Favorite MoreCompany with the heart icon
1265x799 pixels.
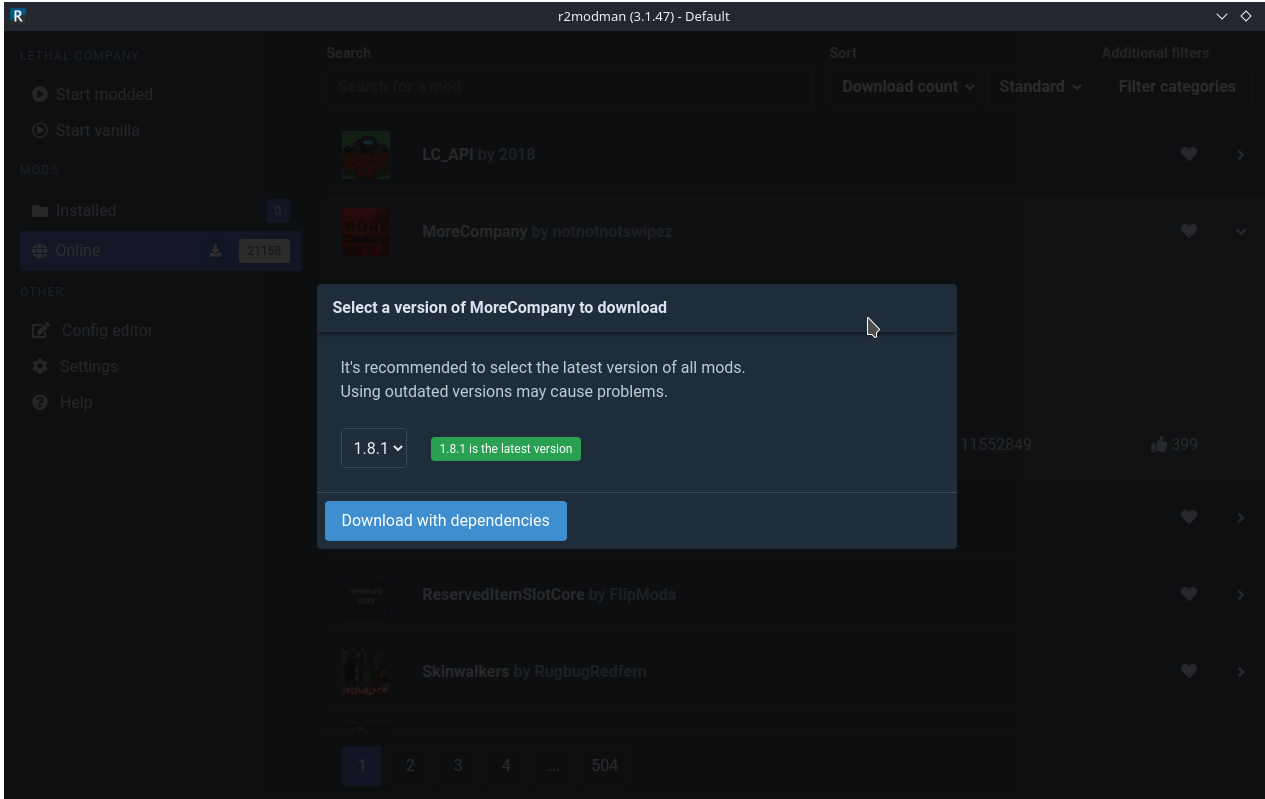coord(1188,231)
